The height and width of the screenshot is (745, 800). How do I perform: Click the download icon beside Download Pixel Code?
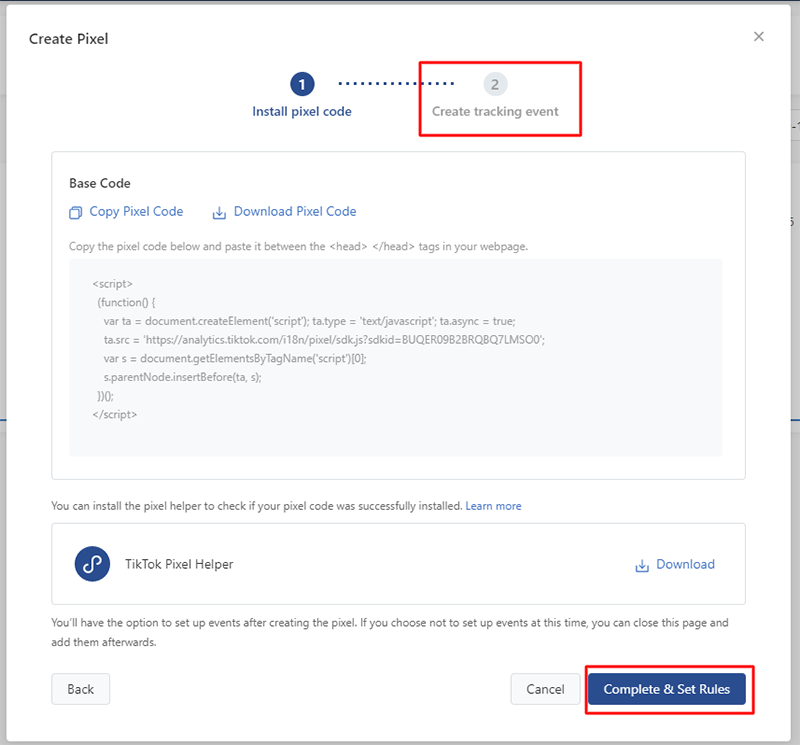point(219,211)
